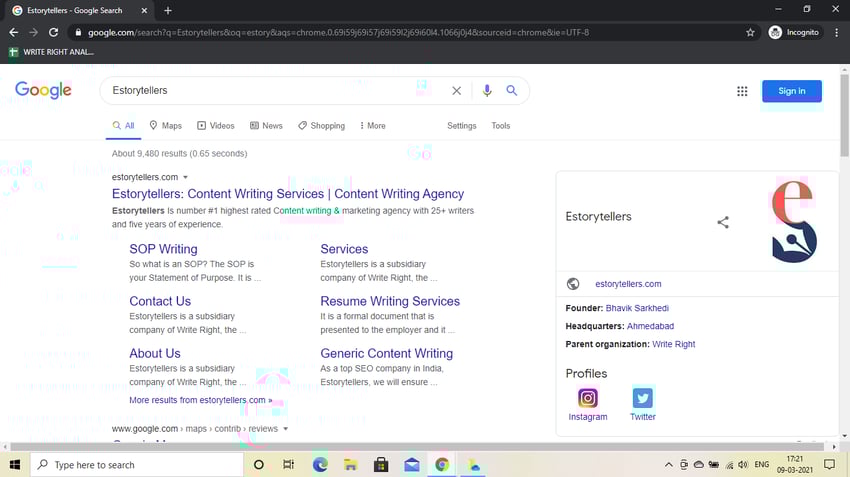The width and height of the screenshot is (850, 477).
Task: Click the Estorytellers logo thumbnail
Action: click(793, 221)
